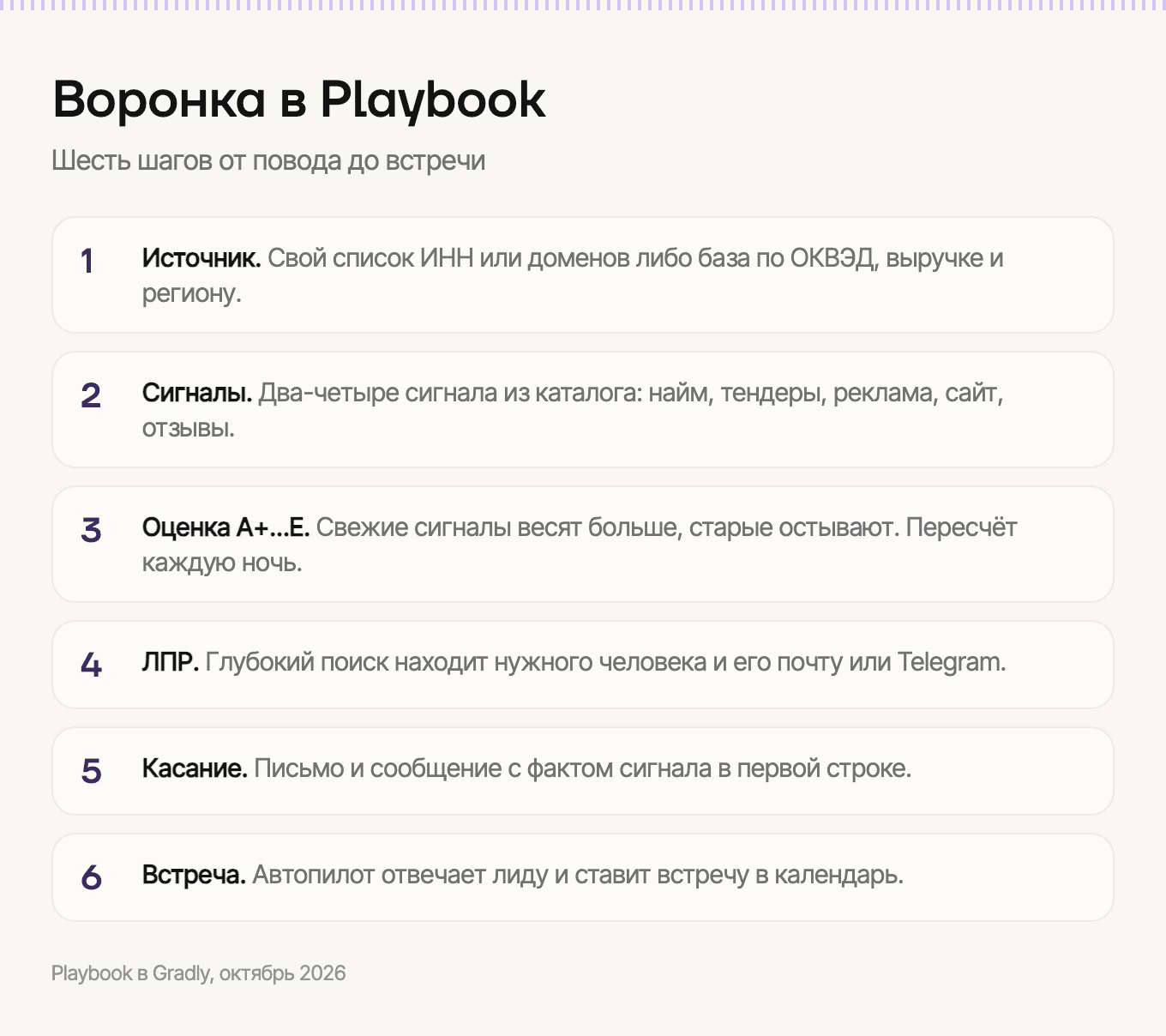Select the subtitle "Шесть шагов от повода до встречи"
The image size is (1166, 1036).
(268, 160)
